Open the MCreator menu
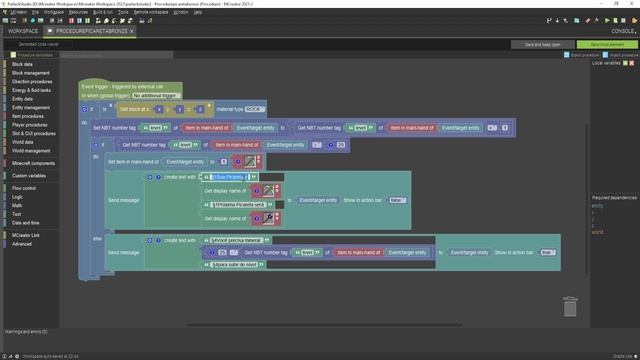 tap(18, 12)
